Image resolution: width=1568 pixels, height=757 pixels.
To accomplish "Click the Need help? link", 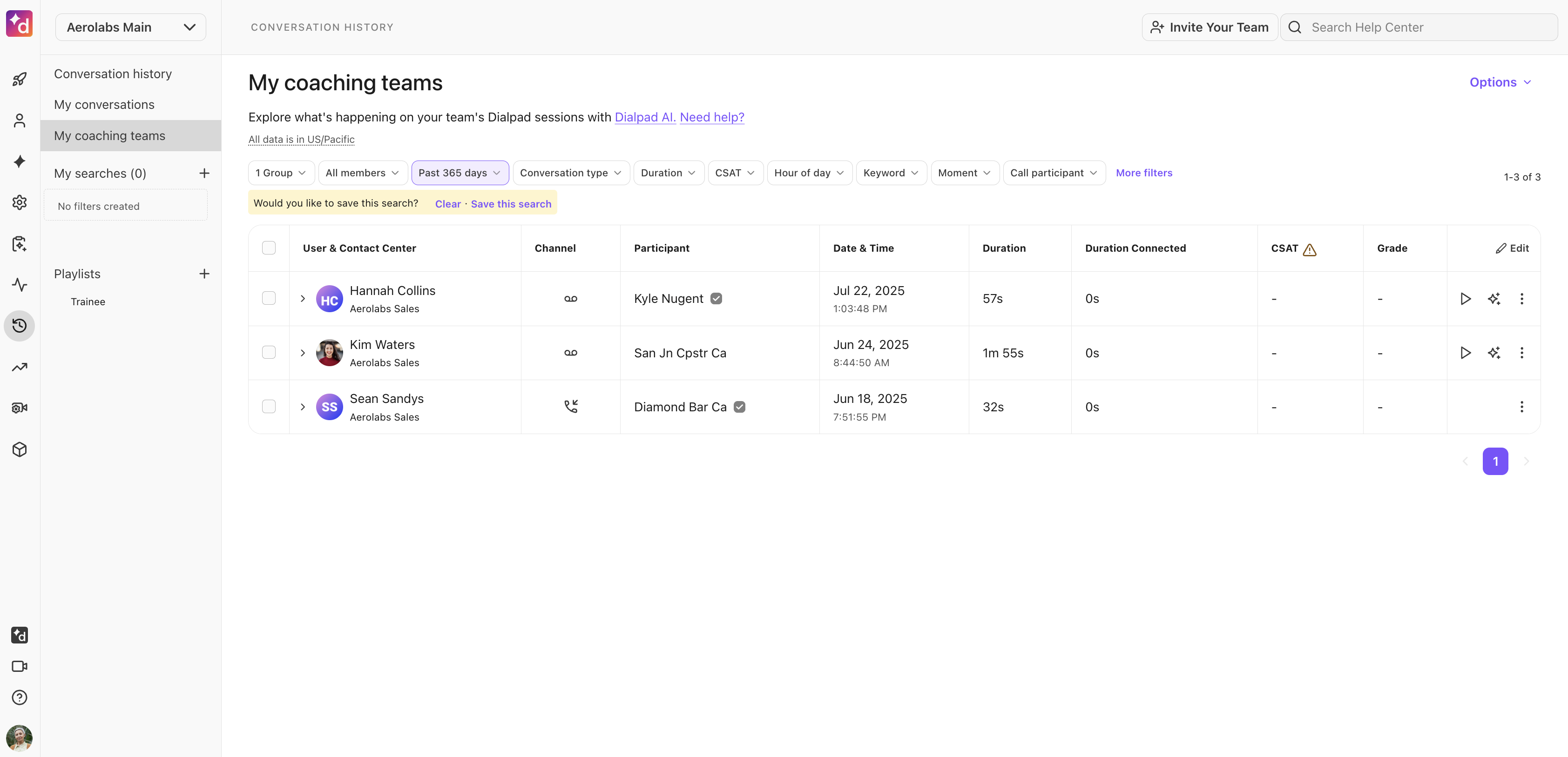I will (712, 117).
